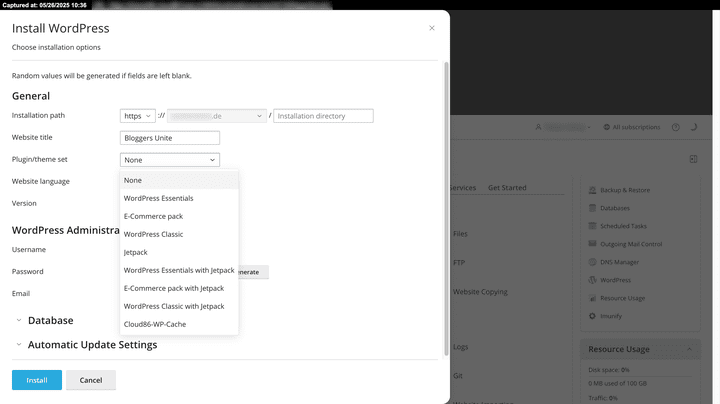This screenshot has height=404, width=720.
Task: Click the Installation directory field
Action: [x=323, y=116]
